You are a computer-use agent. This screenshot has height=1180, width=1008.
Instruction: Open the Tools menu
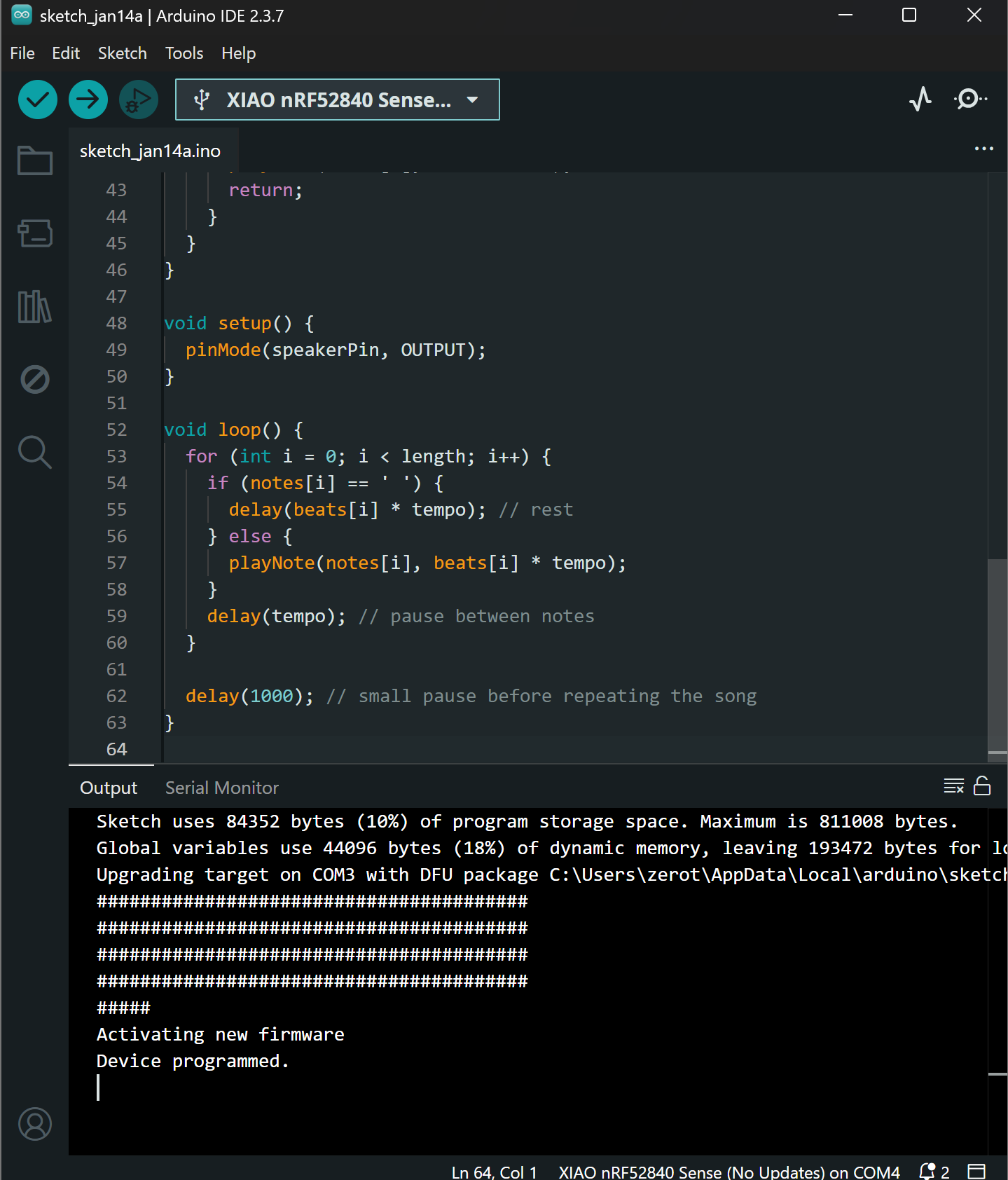[184, 53]
